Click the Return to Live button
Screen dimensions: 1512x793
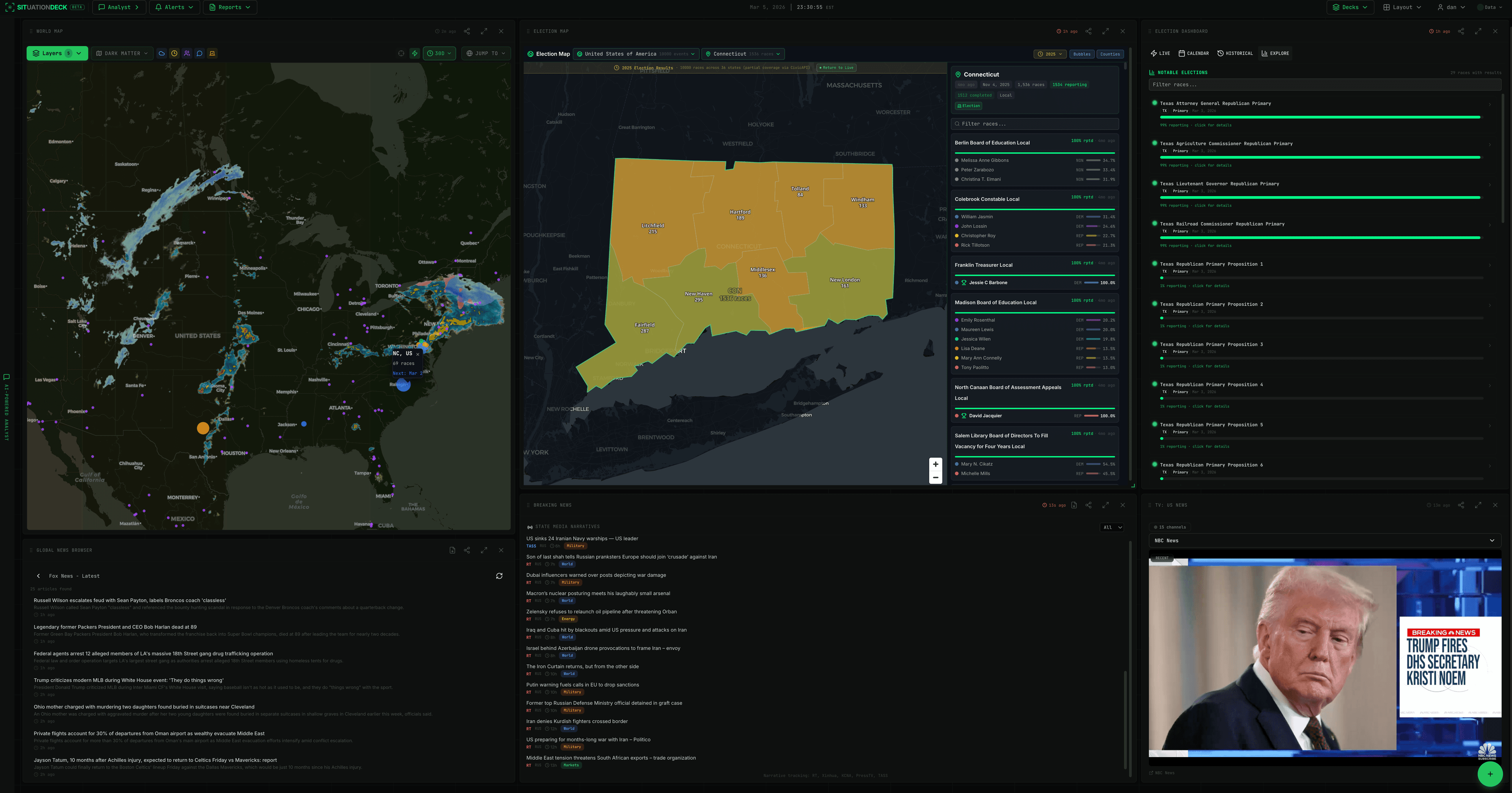(836, 67)
